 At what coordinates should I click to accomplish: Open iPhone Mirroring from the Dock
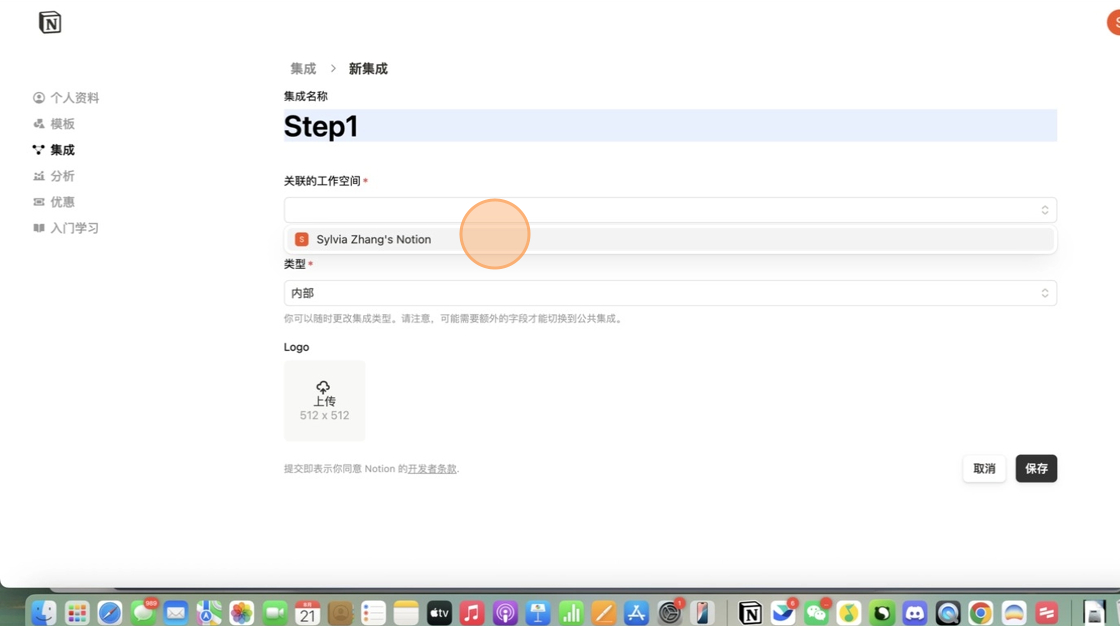(703, 612)
